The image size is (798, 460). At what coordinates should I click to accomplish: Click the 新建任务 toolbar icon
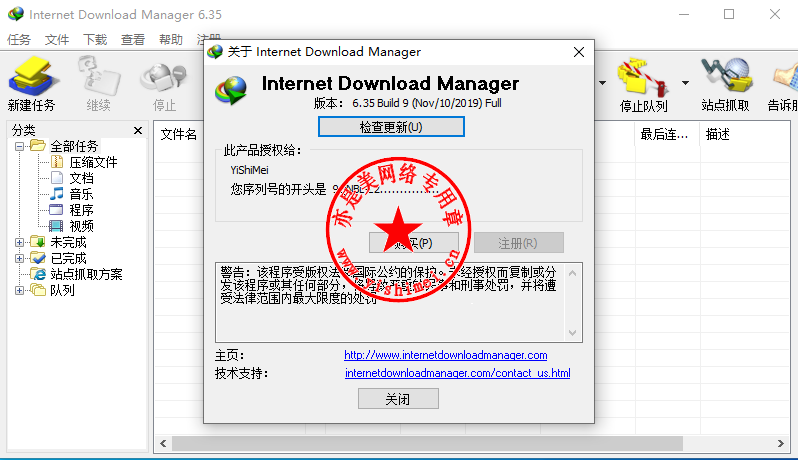(32, 84)
